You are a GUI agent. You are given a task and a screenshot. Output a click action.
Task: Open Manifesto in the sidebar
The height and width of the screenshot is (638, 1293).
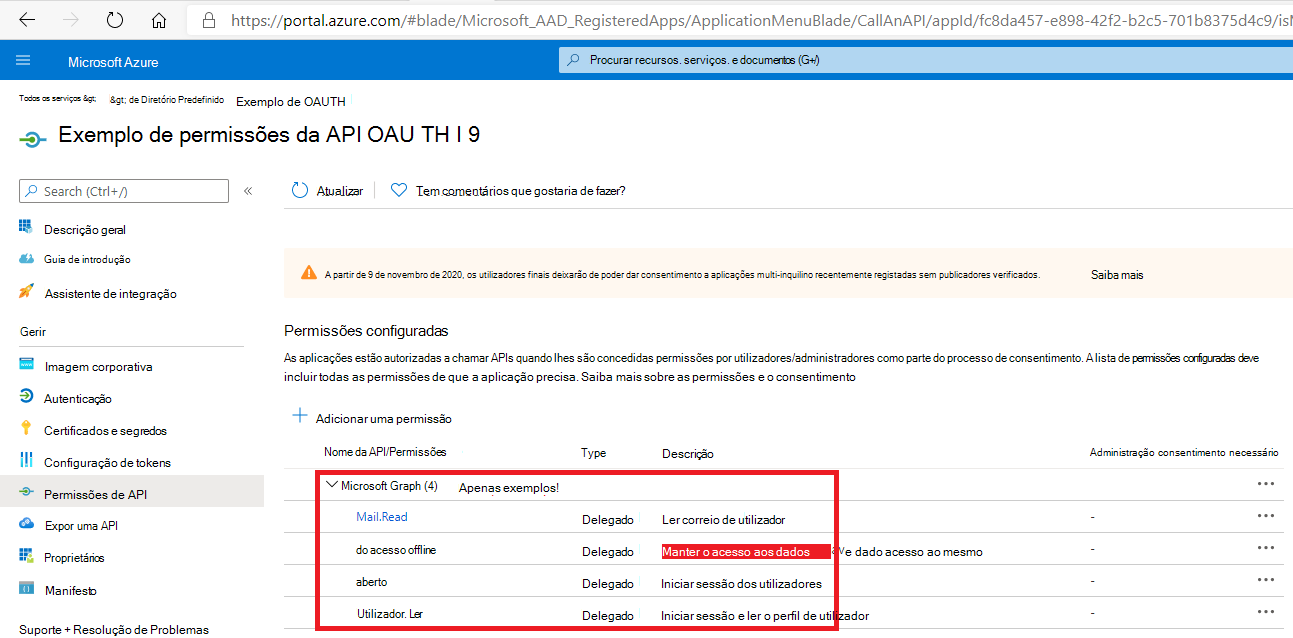coord(71,590)
